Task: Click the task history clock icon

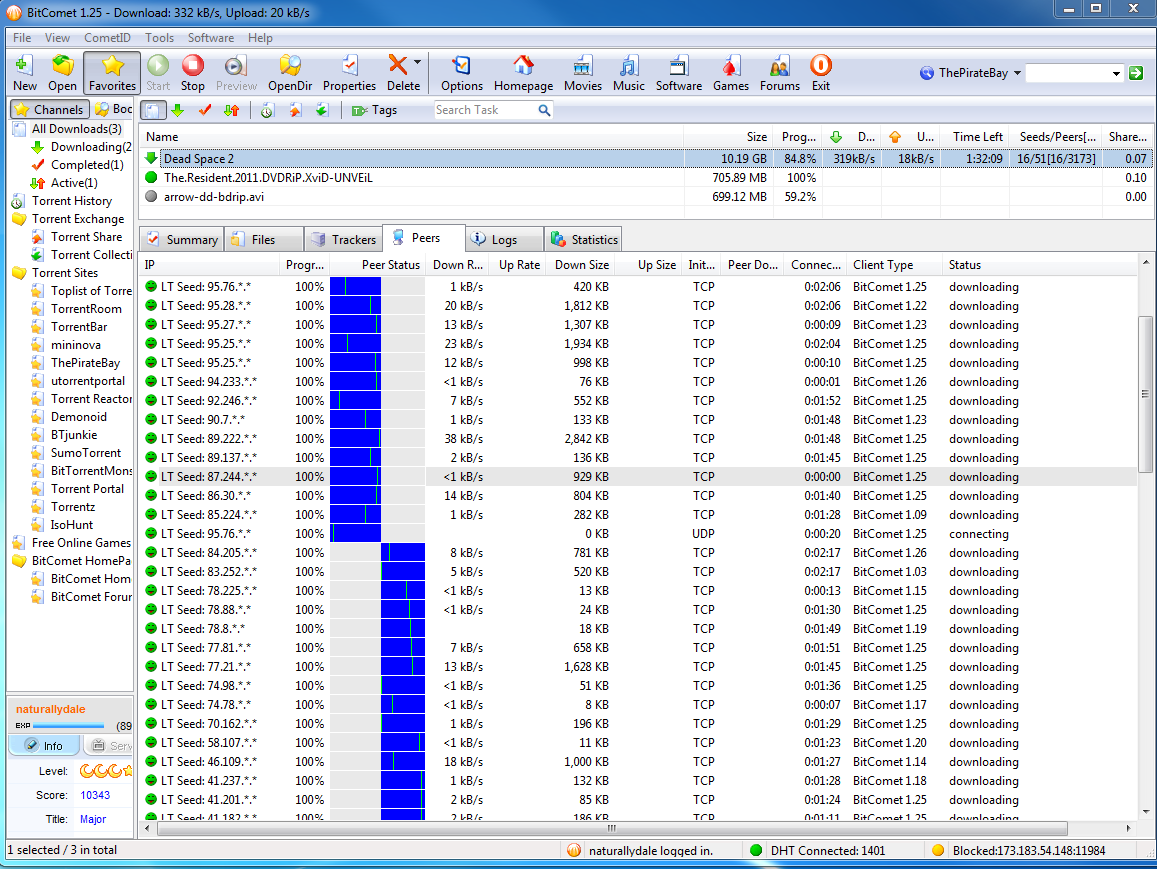Action: pos(267,110)
